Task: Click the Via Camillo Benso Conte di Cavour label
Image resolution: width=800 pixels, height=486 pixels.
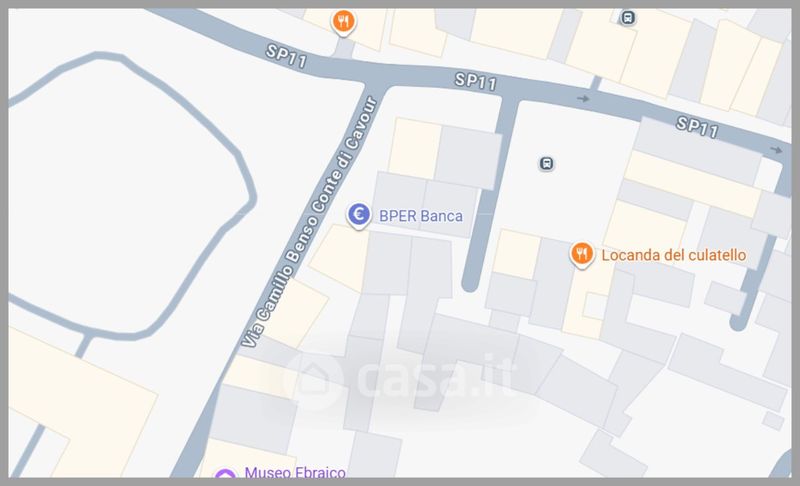Action: pos(310,222)
